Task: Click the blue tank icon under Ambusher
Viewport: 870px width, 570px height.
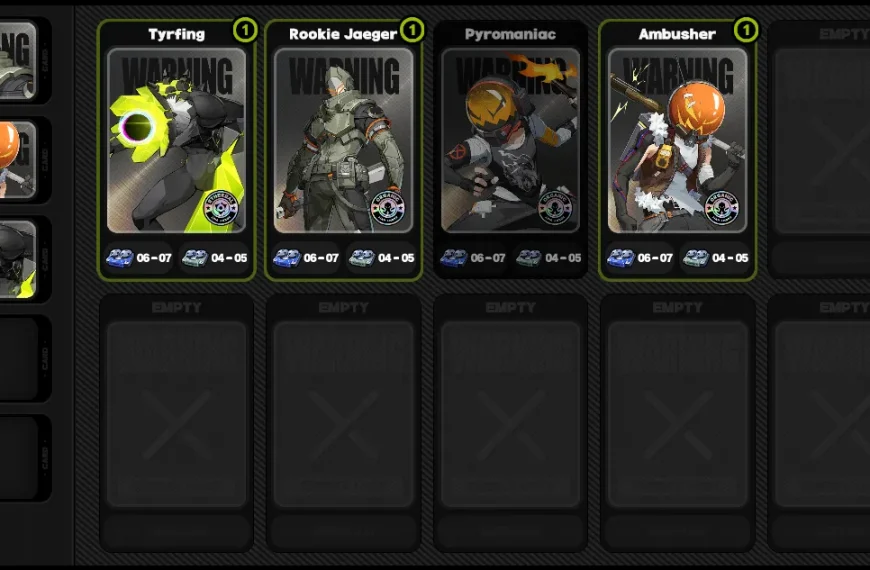Action: click(x=621, y=258)
